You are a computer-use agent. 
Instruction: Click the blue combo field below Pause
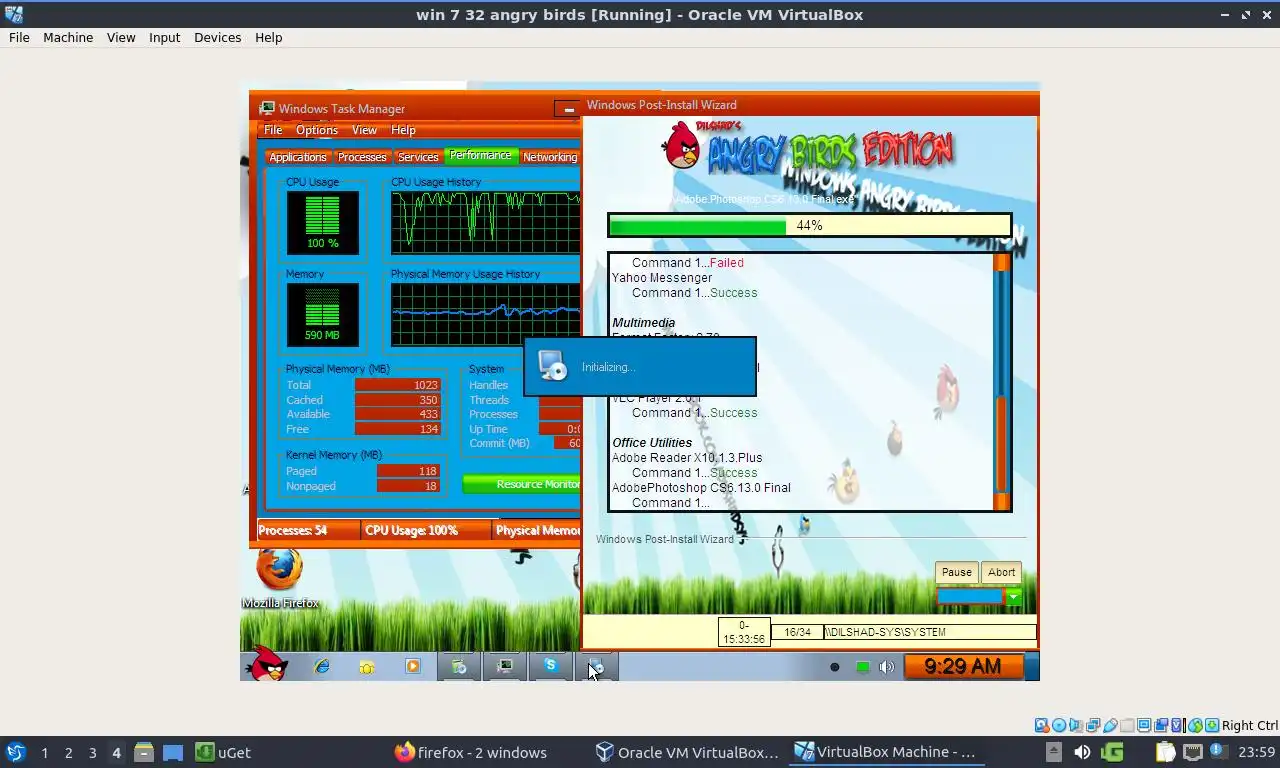[969, 597]
